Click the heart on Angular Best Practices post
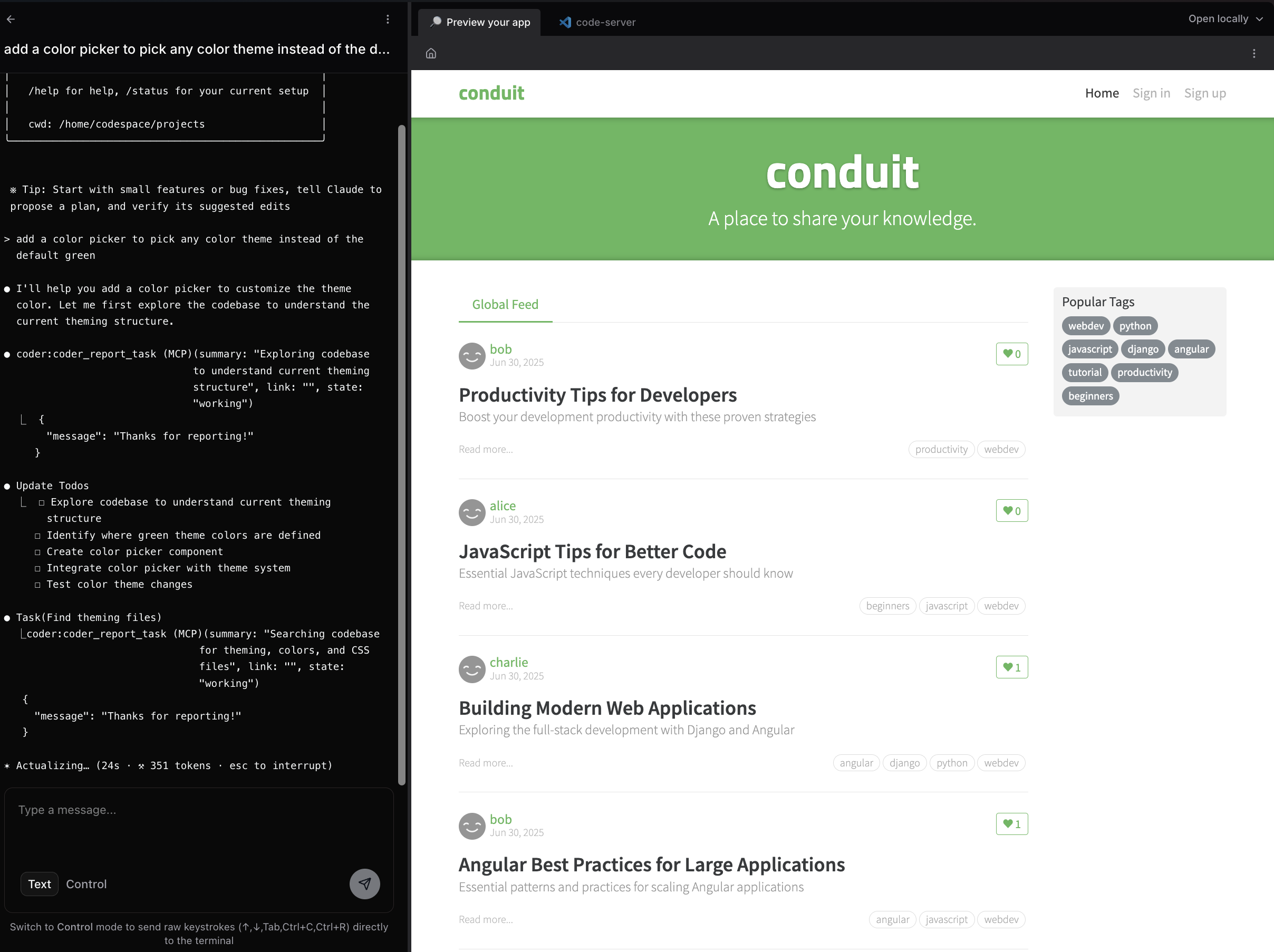 [x=1011, y=824]
